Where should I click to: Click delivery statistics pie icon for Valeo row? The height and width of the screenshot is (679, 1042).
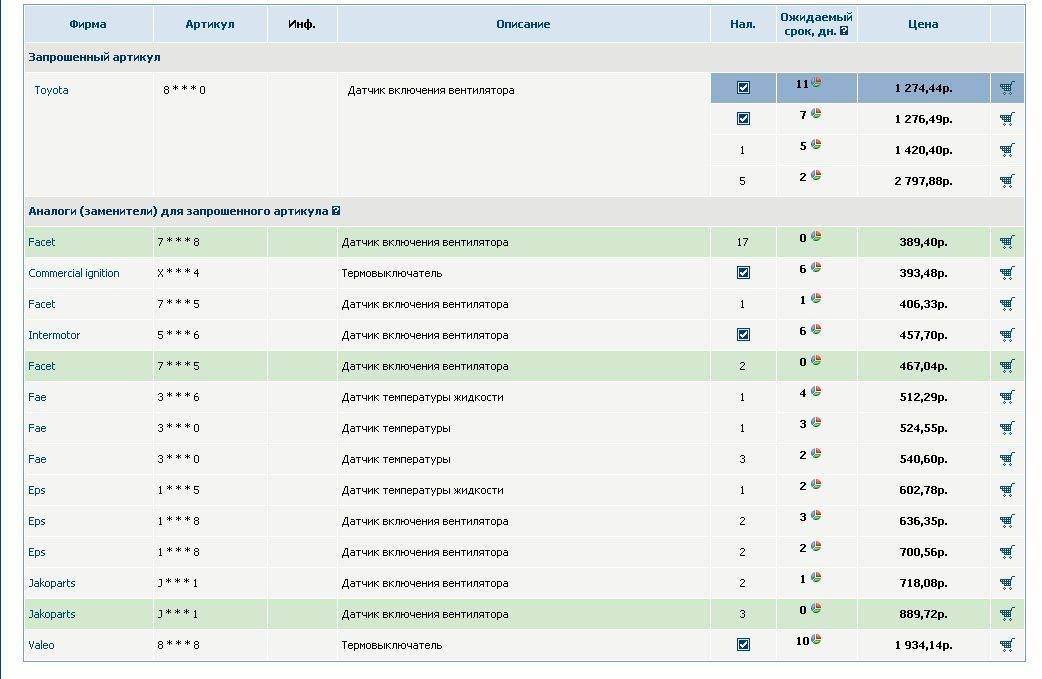[x=816, y=639]
